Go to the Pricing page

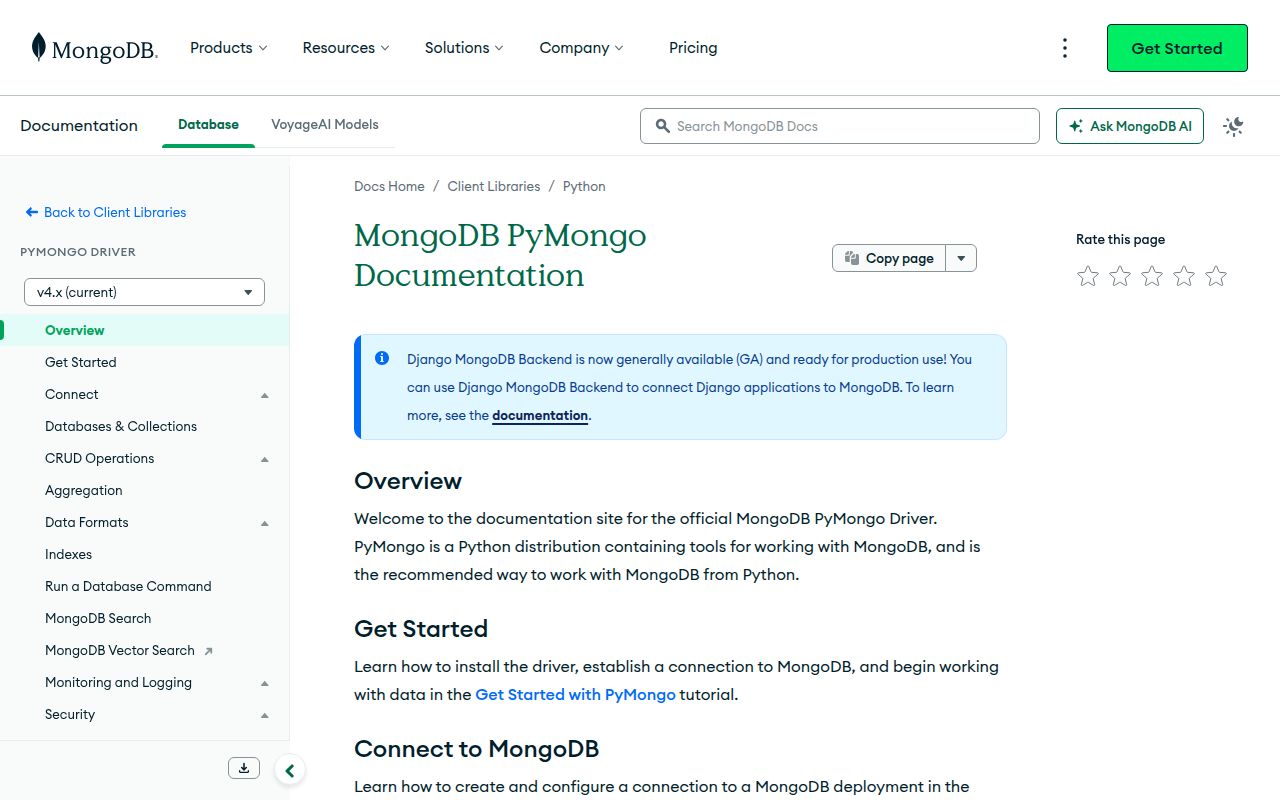(693, 48)
